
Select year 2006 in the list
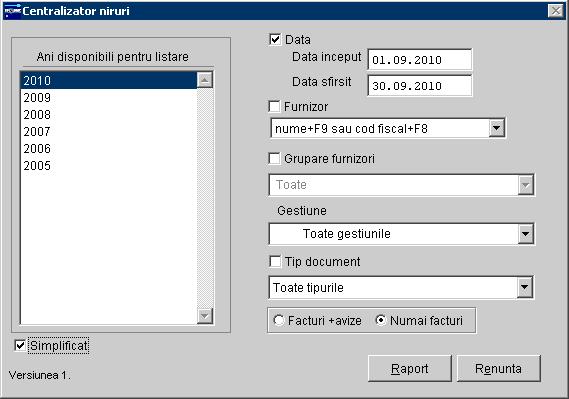click(109, 149)
